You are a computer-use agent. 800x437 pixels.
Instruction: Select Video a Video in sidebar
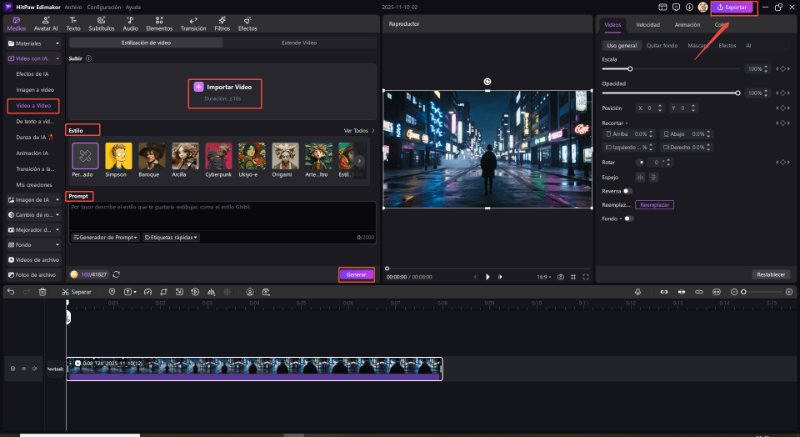pyautogui.click(x=33, y=106)
